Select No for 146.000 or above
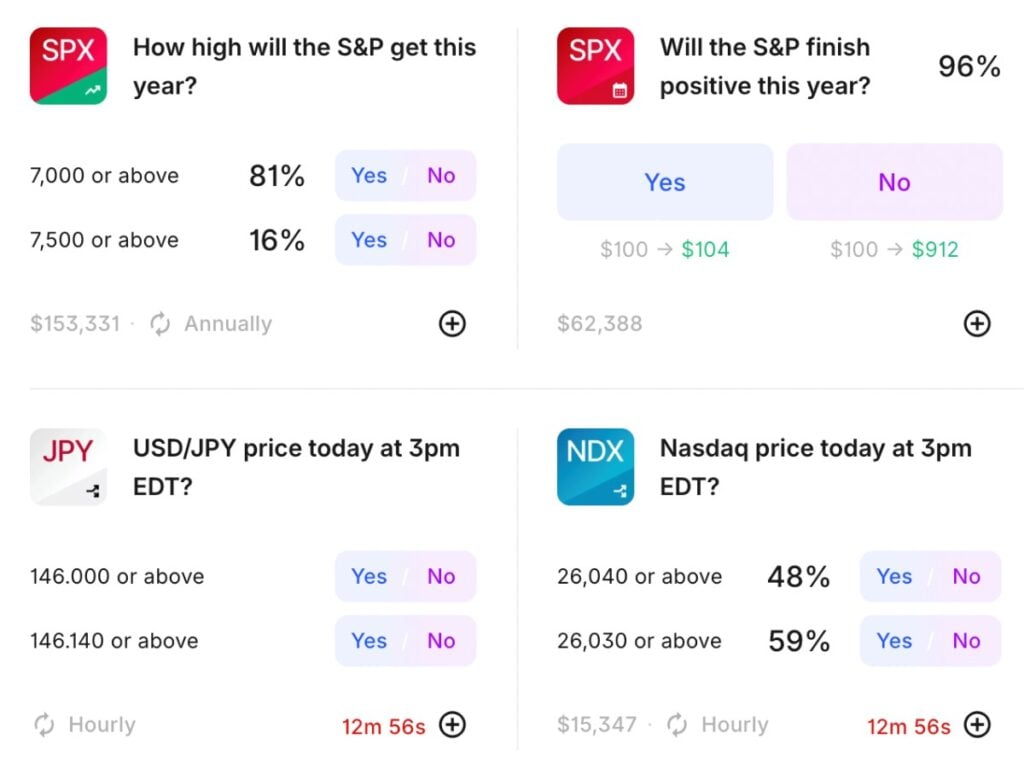Viewport: 1024px width, 768px height. (x=441, y=576)
